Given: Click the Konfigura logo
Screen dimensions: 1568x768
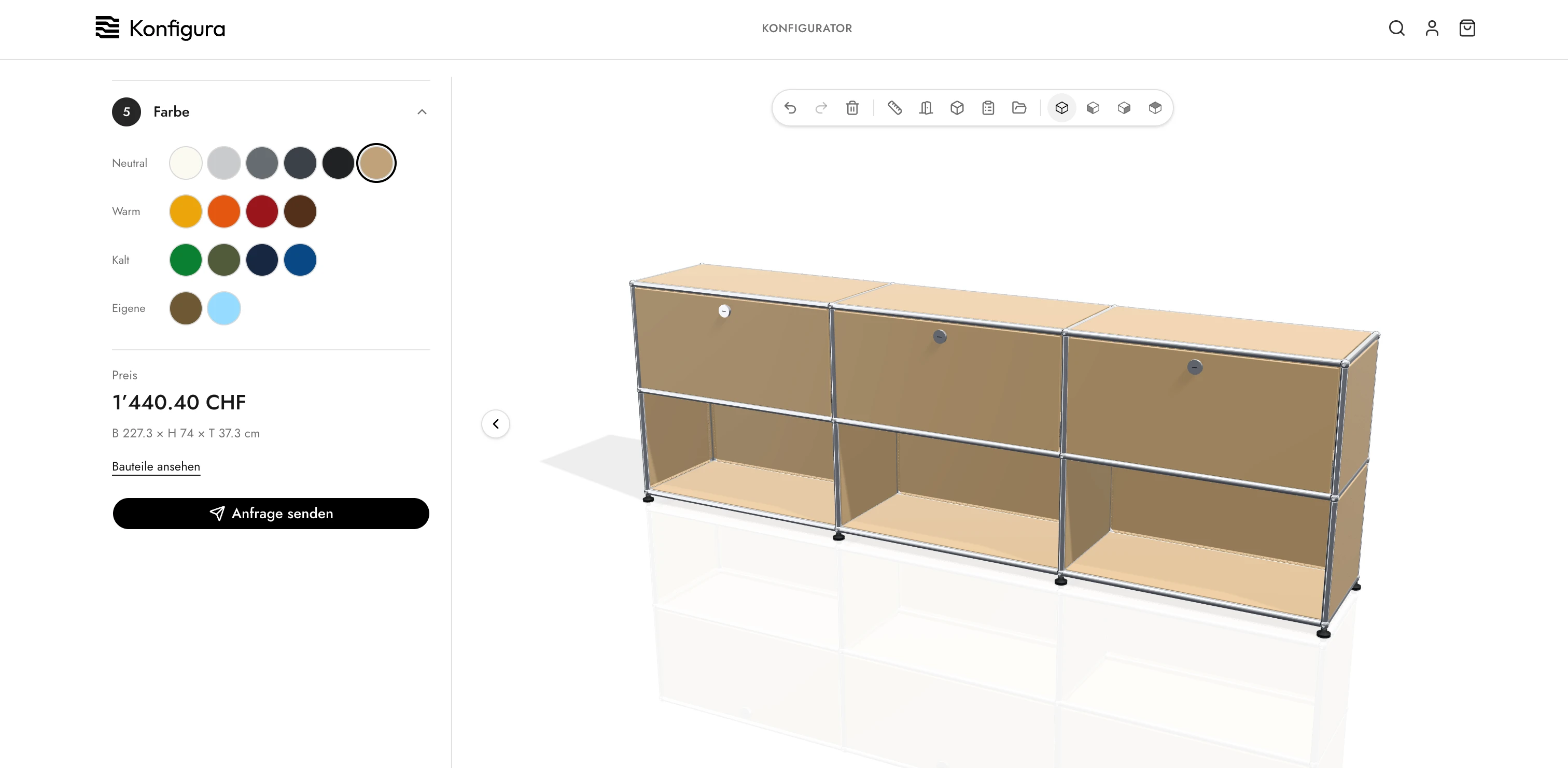Looking at the screenshot, I should (160, 28).
